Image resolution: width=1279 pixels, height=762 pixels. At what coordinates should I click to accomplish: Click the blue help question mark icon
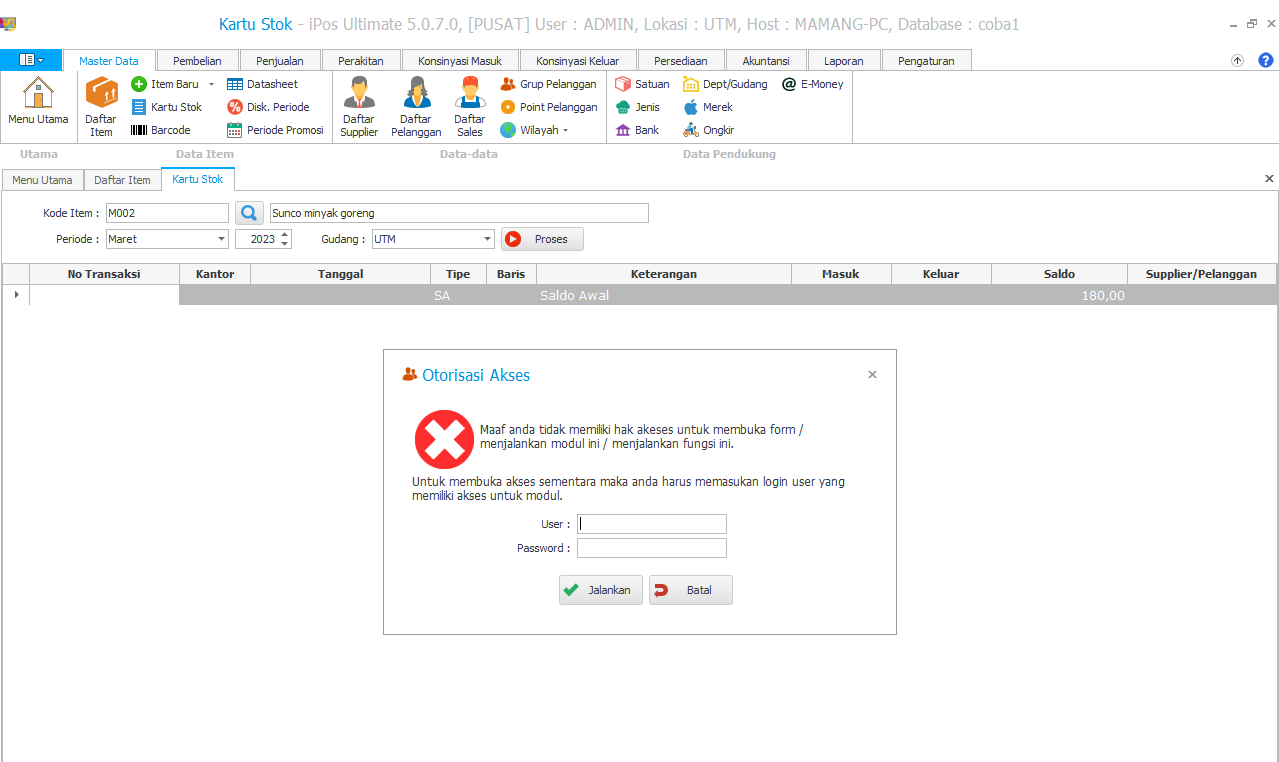point(1265,60)
